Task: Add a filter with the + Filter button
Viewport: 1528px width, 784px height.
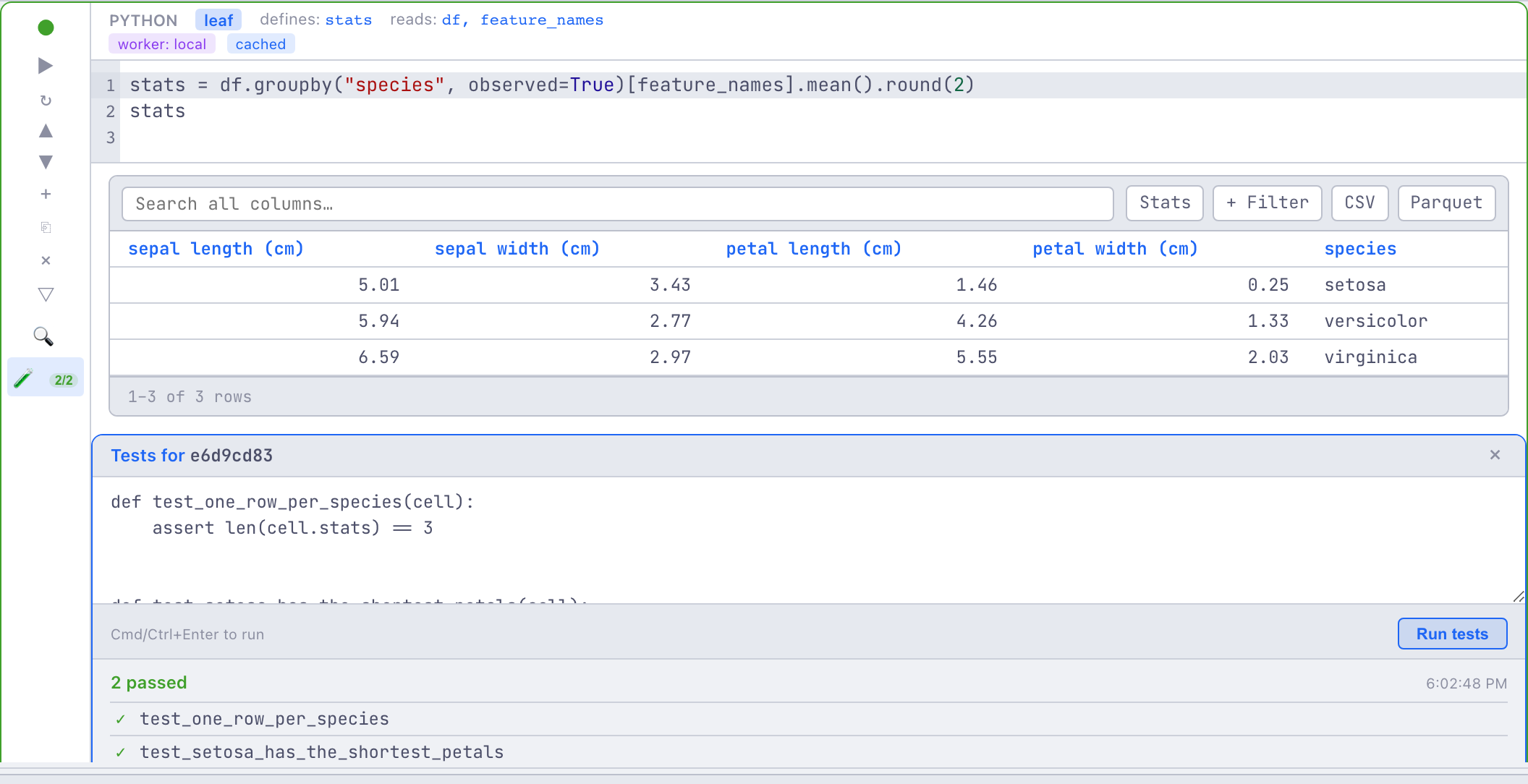Action: coord(1267,203)
